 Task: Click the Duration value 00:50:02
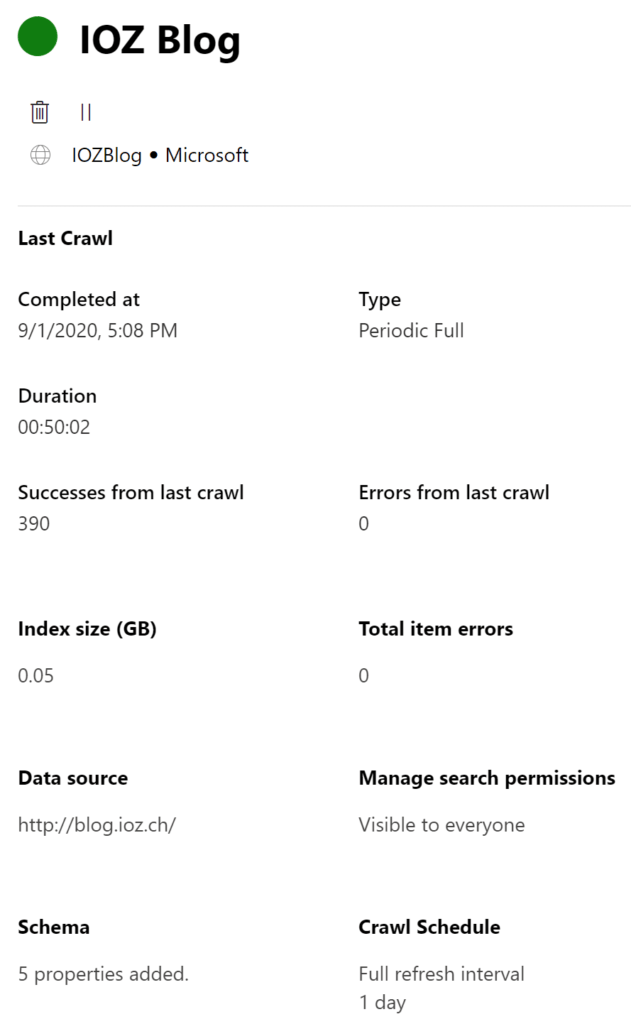tap(54, 427)
